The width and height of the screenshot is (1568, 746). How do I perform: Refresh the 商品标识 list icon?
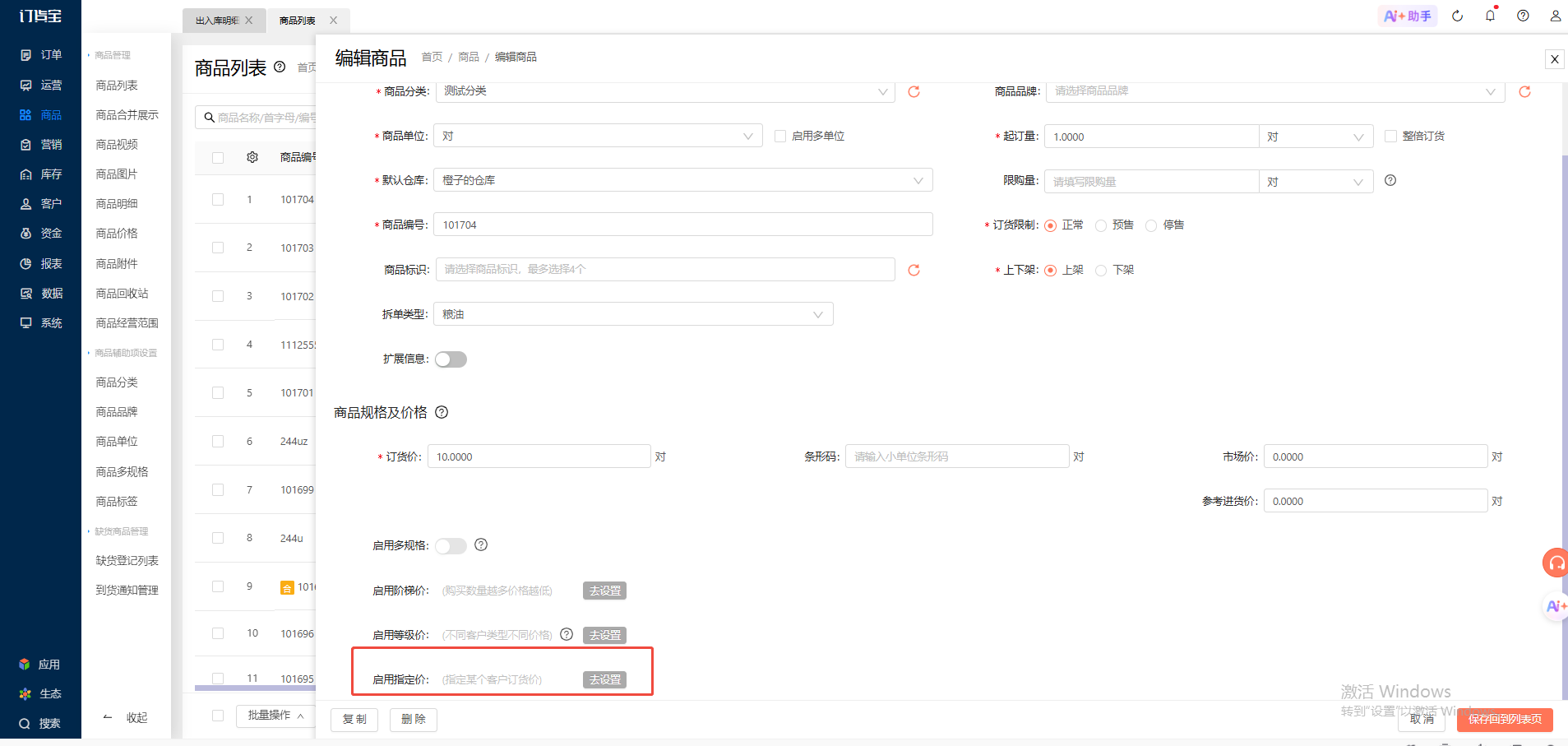tap(914, 270)
